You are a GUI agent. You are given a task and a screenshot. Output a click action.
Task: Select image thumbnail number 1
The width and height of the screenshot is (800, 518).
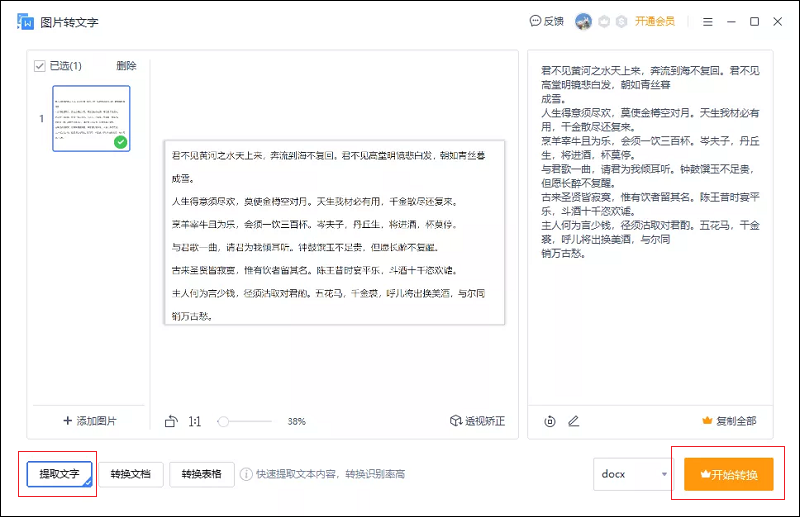tap(91, 118)
